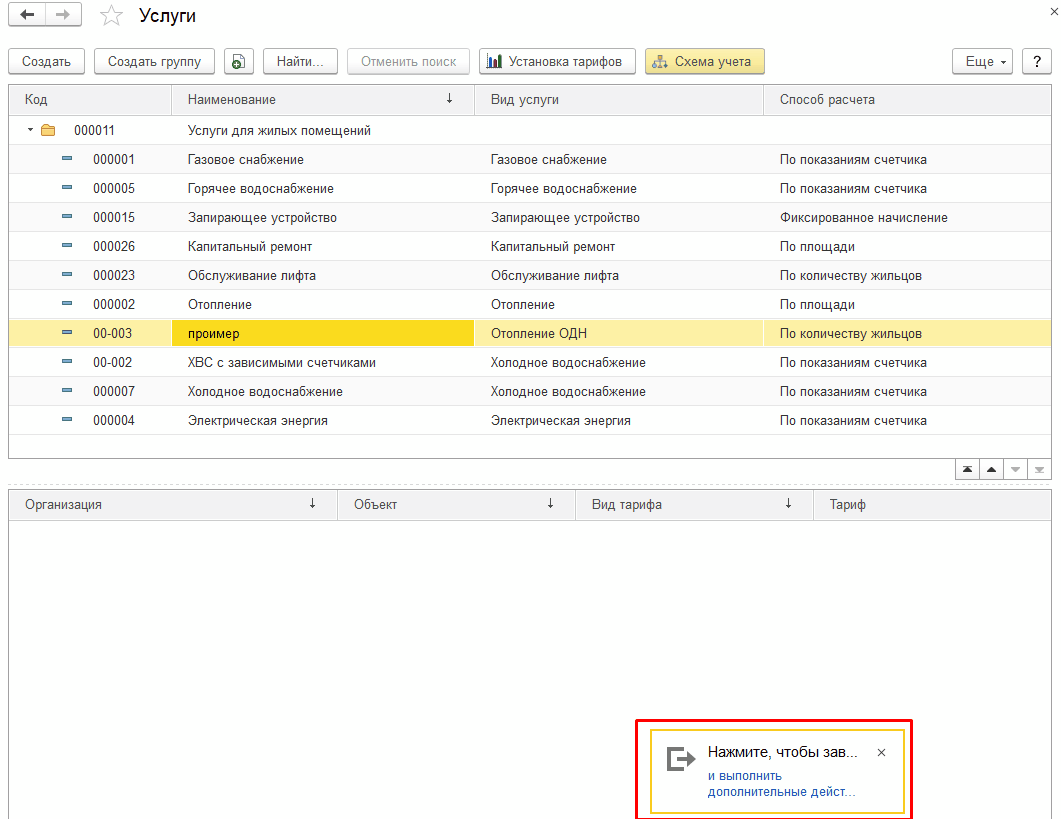1061x819 pixels.
Task: Click the back navigation arrow
Action: coord(27,16)
